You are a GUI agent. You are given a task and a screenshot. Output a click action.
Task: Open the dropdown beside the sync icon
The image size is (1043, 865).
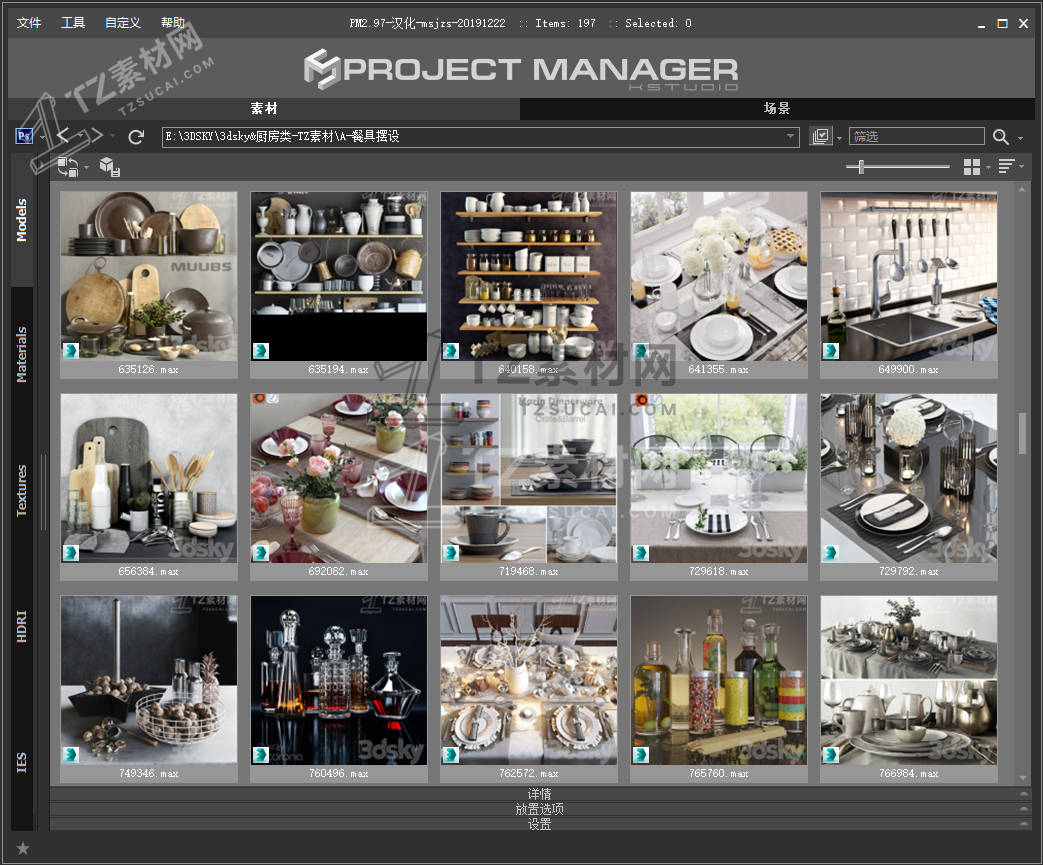pyautogui.click(x=86, y=167)
